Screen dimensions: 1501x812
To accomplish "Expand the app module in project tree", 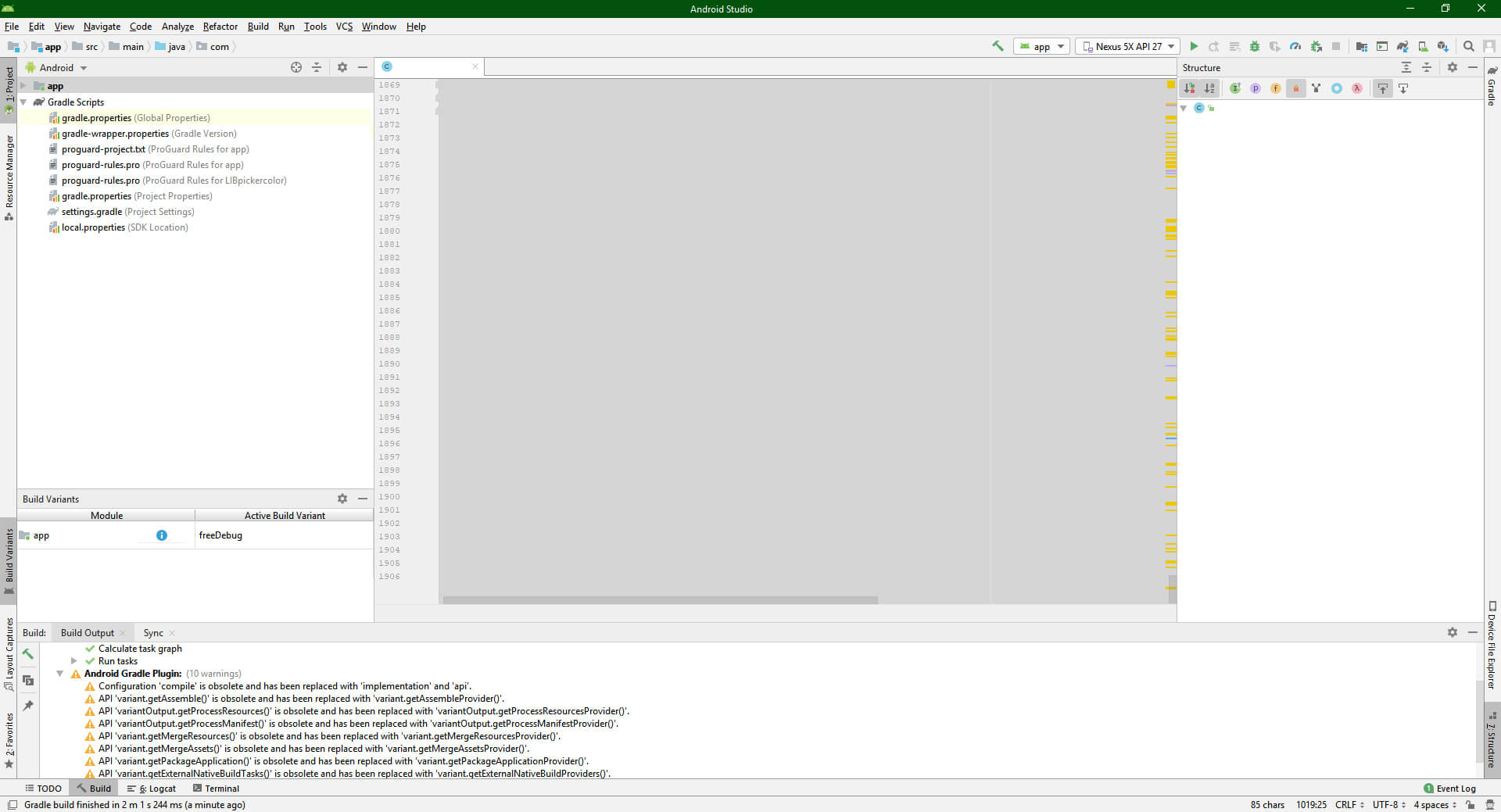I will click(23, 86).
